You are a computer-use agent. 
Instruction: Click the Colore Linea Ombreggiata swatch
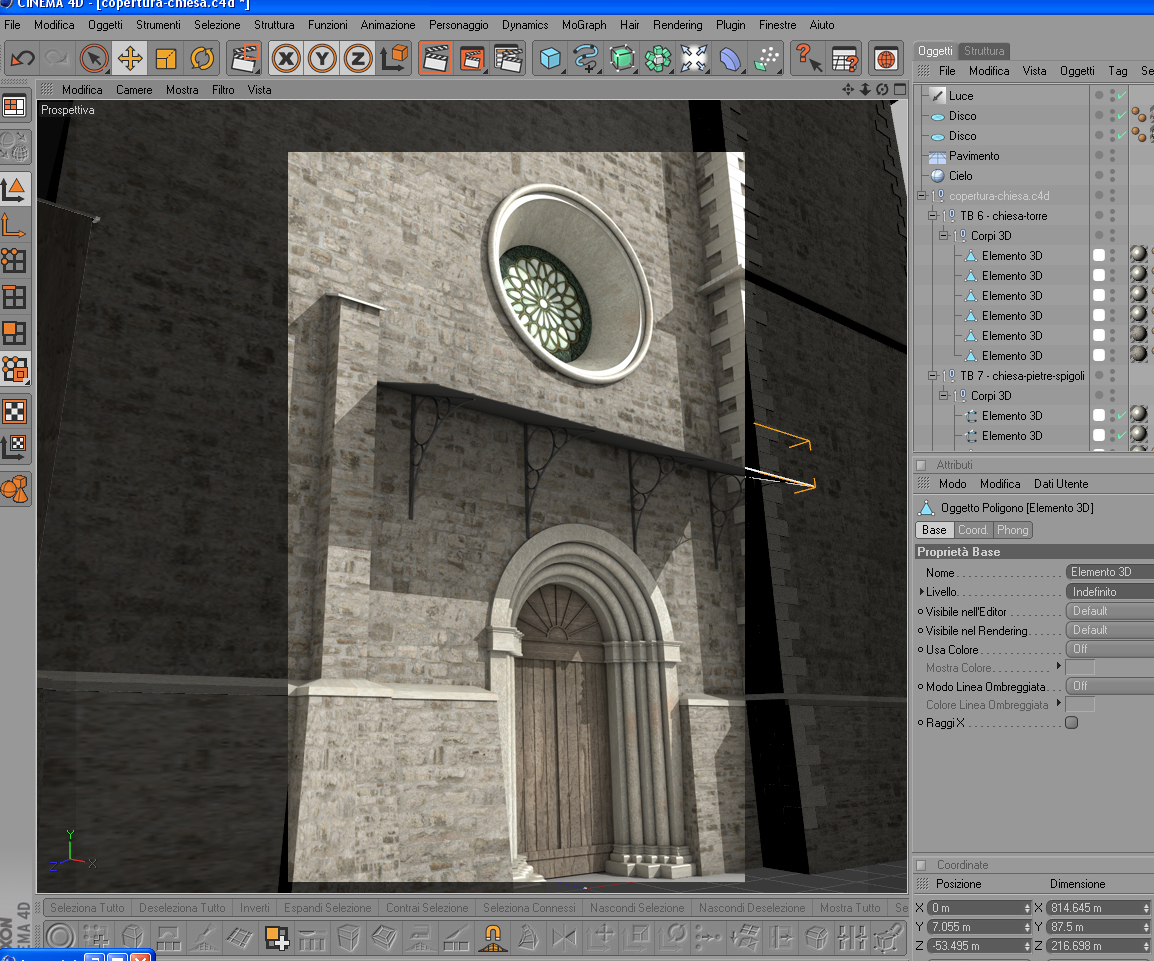1080,704
